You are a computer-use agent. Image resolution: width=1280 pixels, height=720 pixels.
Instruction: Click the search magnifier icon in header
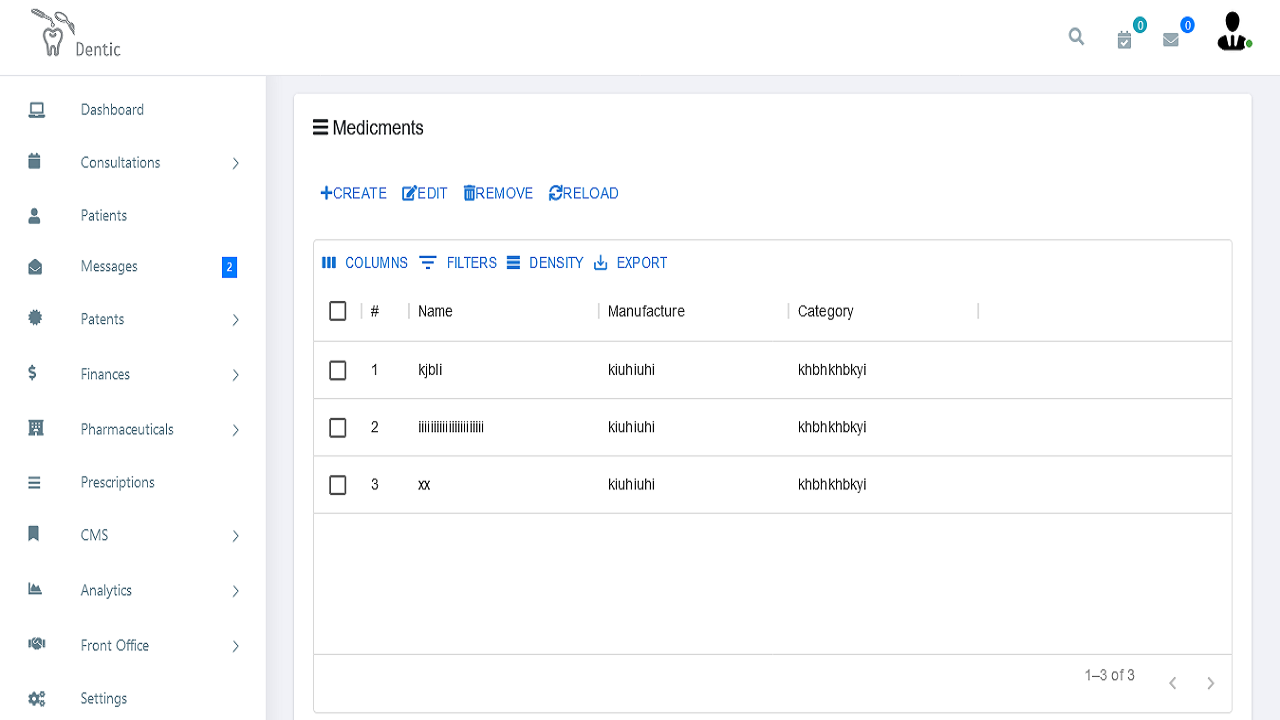point(1076,37)
